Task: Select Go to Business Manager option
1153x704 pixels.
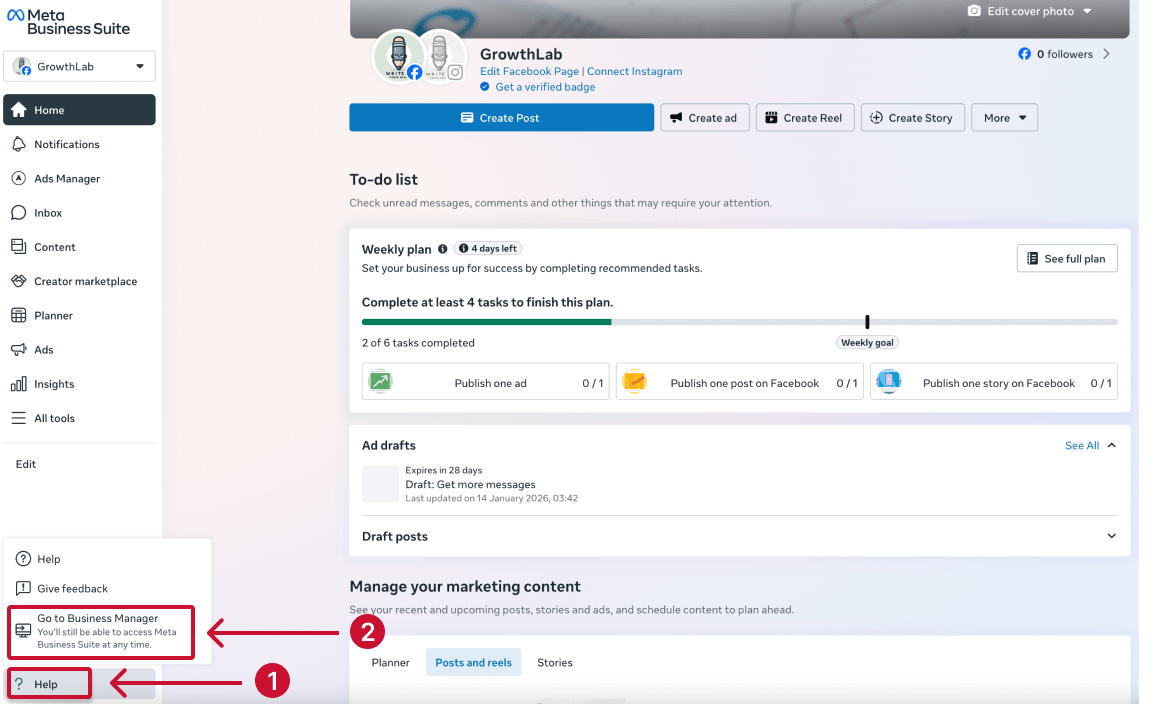Action: pyautogui.click(x=101, y=632)
